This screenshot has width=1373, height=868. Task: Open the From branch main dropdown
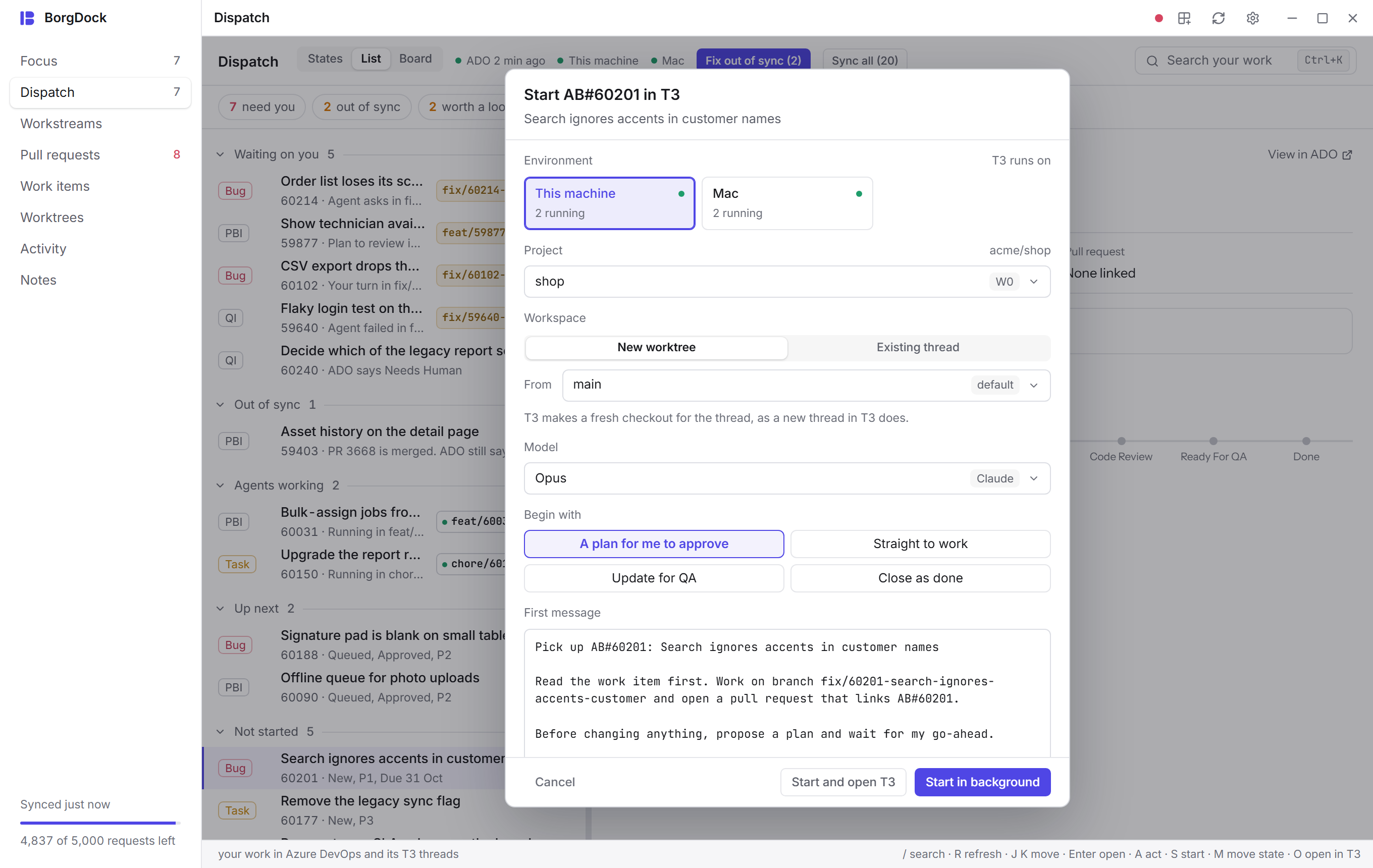806,385
